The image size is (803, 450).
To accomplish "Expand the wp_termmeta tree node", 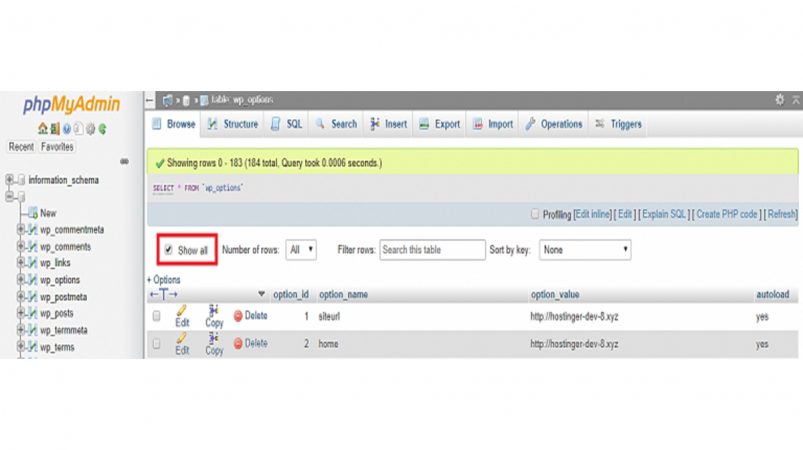I will (21, 330).
